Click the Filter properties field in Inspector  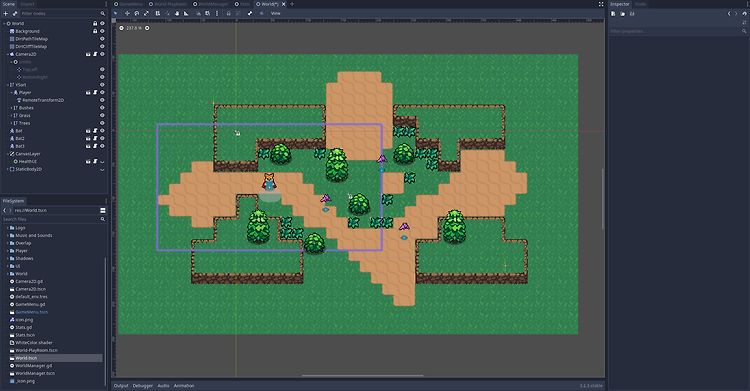678,31
